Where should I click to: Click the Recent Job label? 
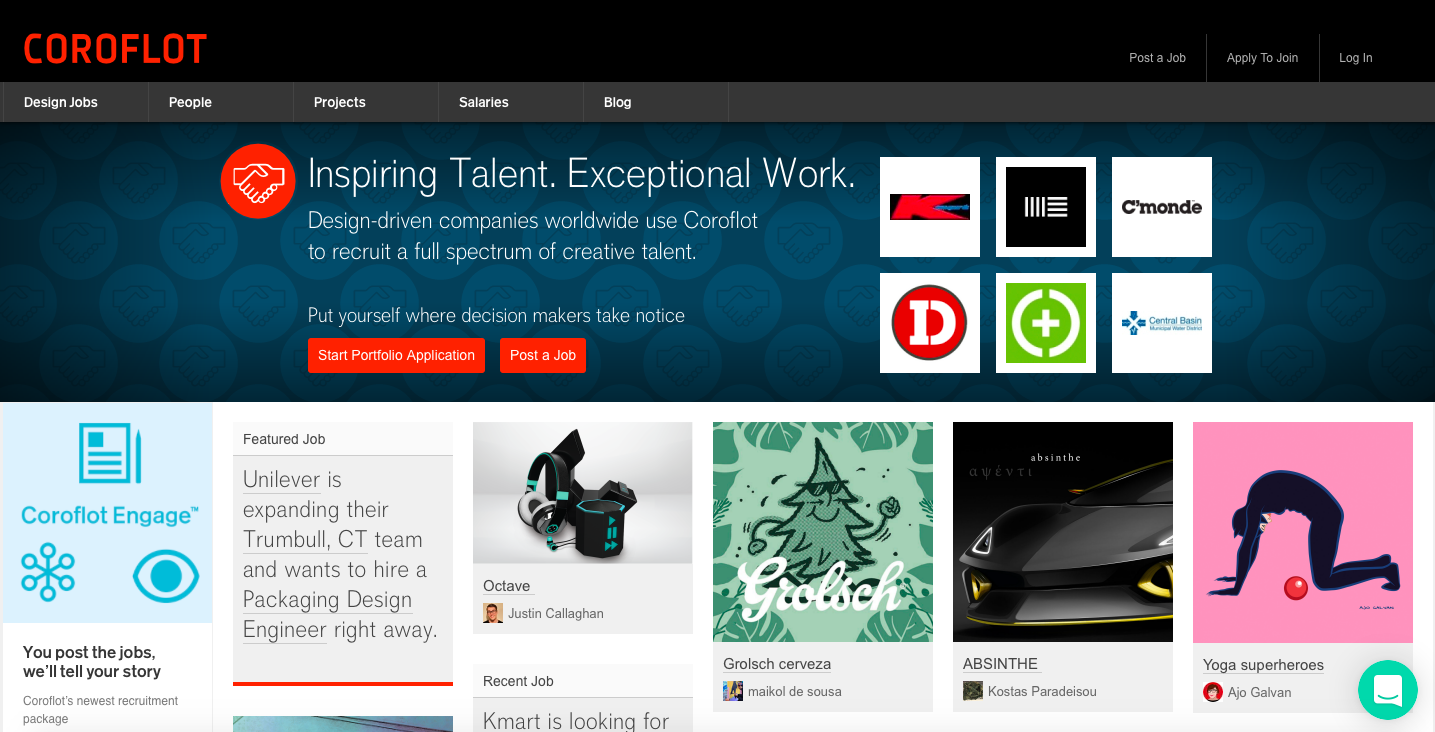(518, 681)
